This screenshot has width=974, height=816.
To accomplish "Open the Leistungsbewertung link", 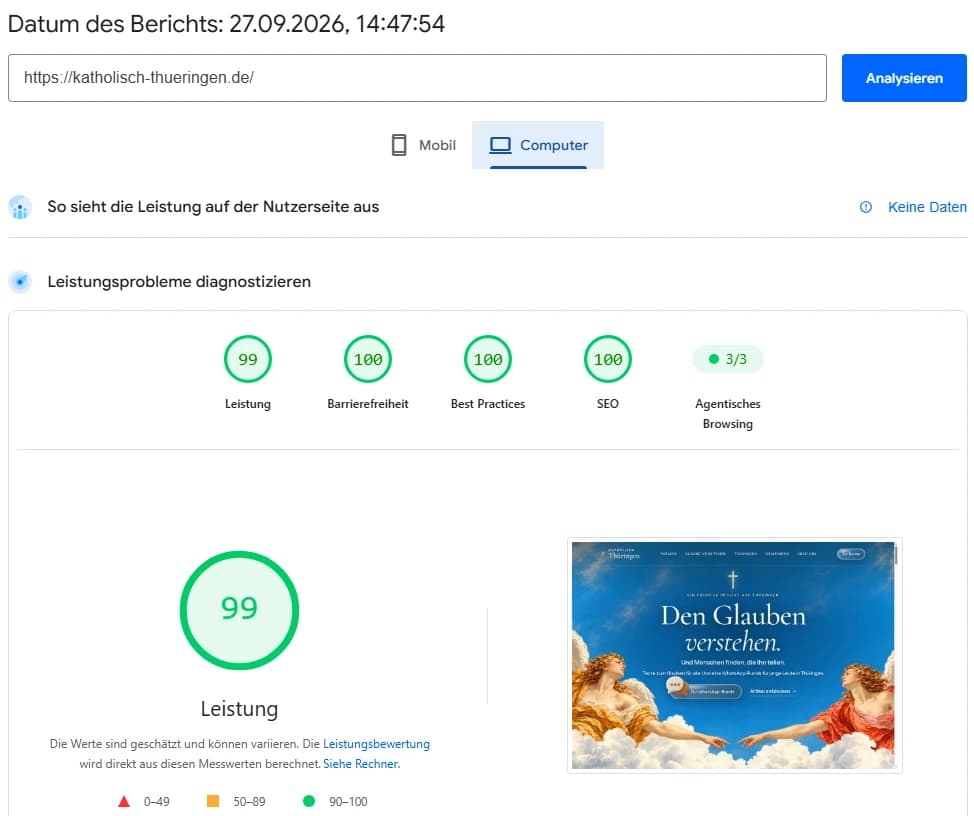I will (x=376, y=743).
